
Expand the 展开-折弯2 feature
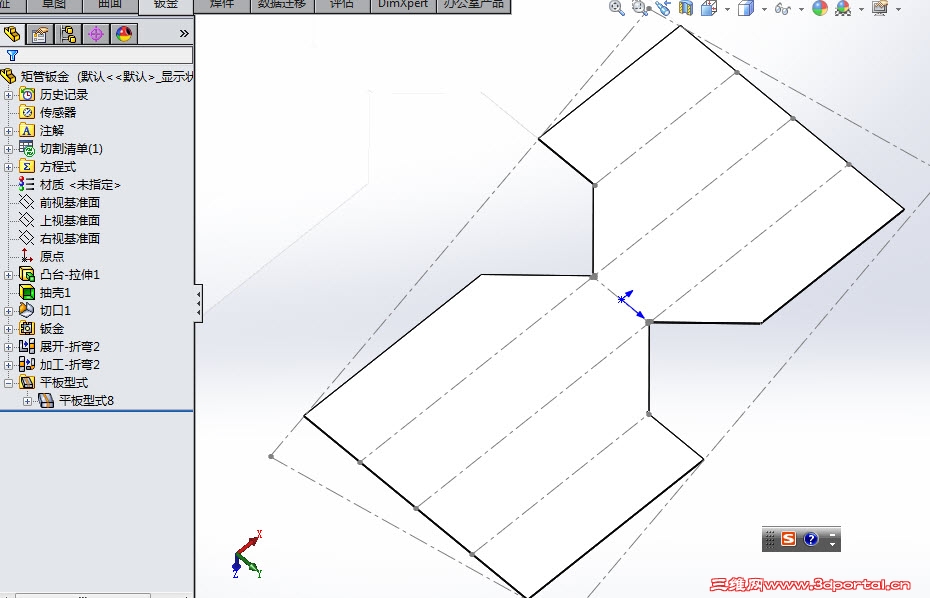(8, 347)
